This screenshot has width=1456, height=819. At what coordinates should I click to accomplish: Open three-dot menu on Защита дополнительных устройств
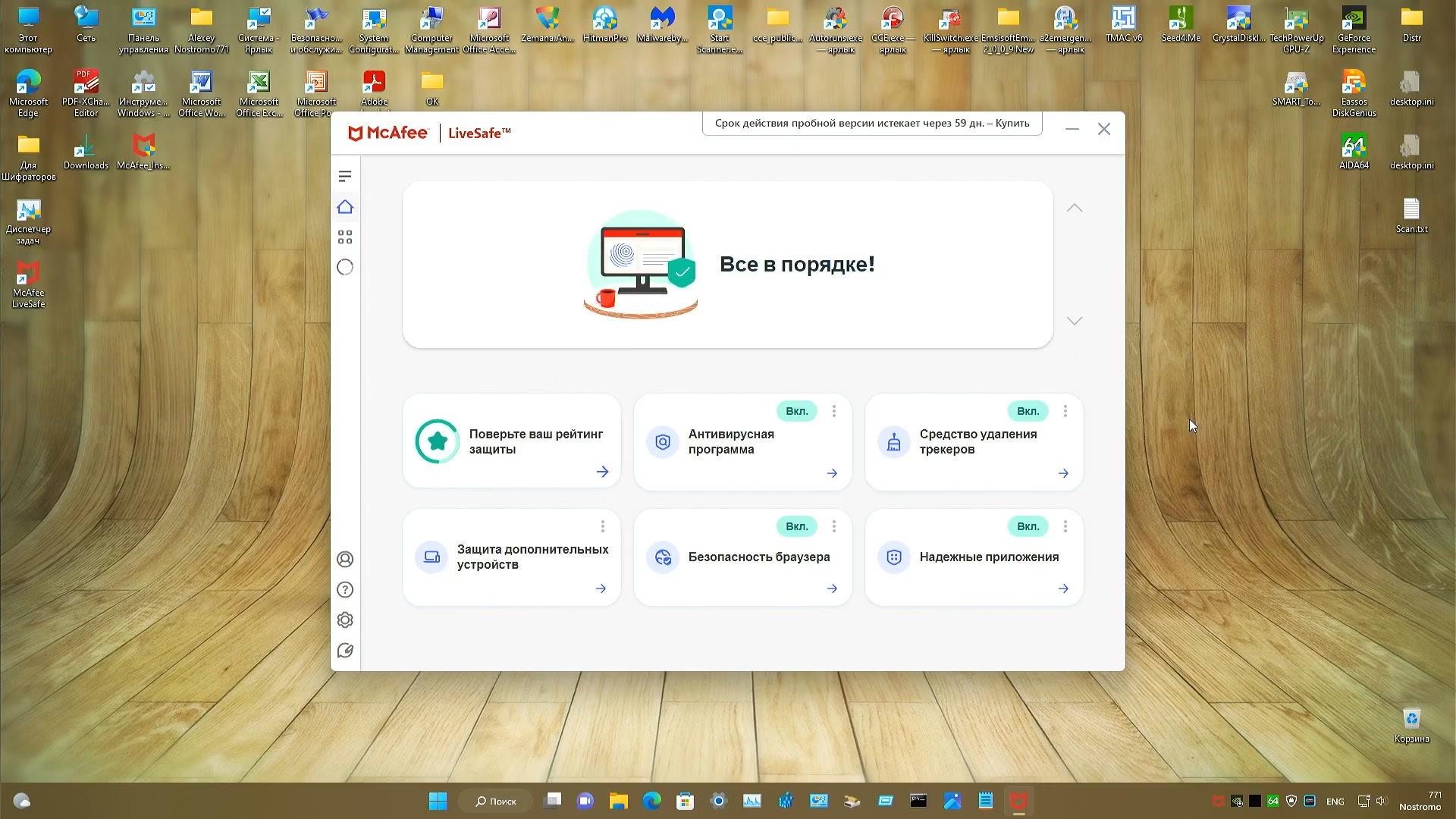click(x=603, y=526)
